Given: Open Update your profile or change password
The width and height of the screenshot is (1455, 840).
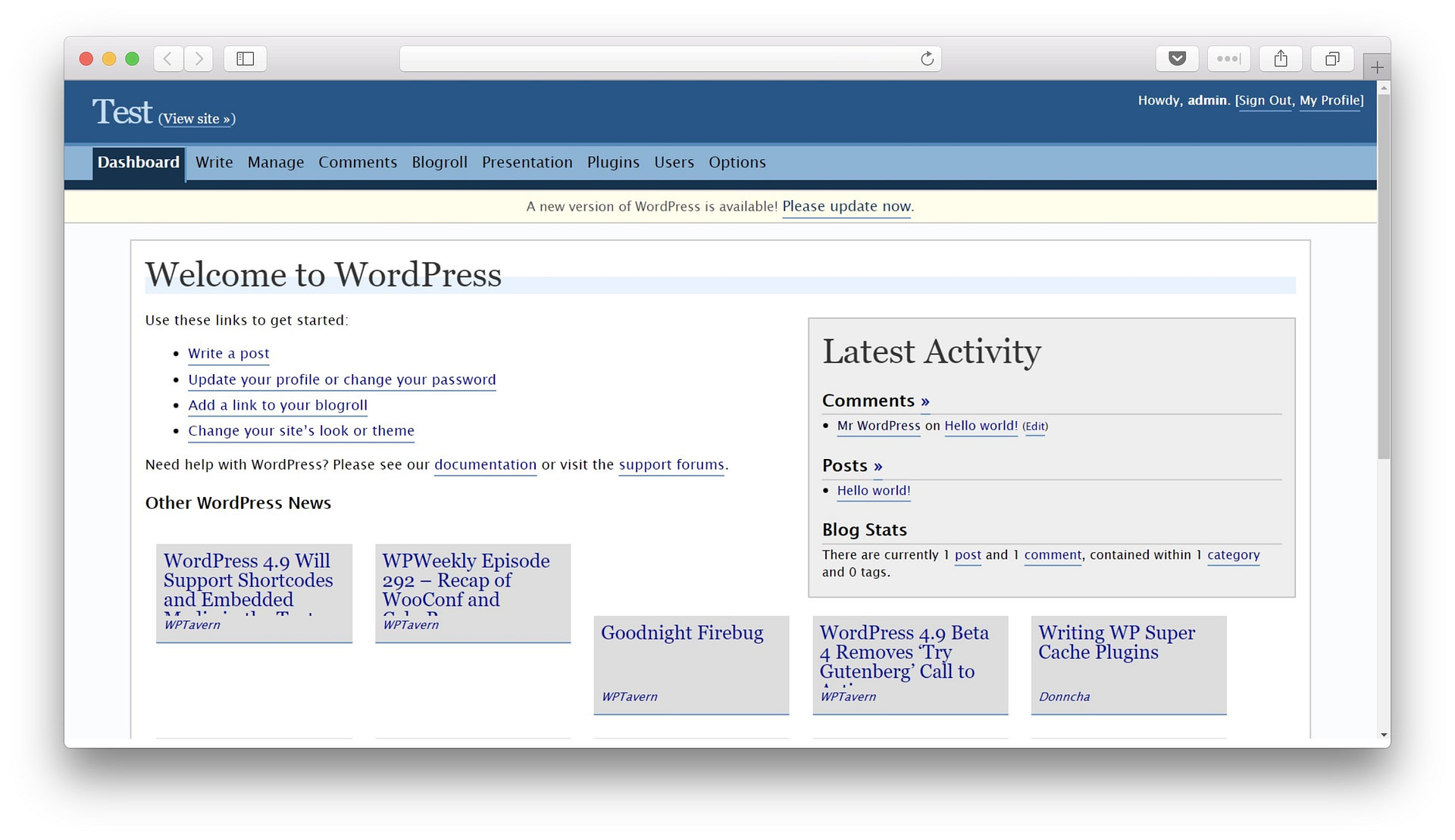Looking at the screenshot, I should click(342, 379).
